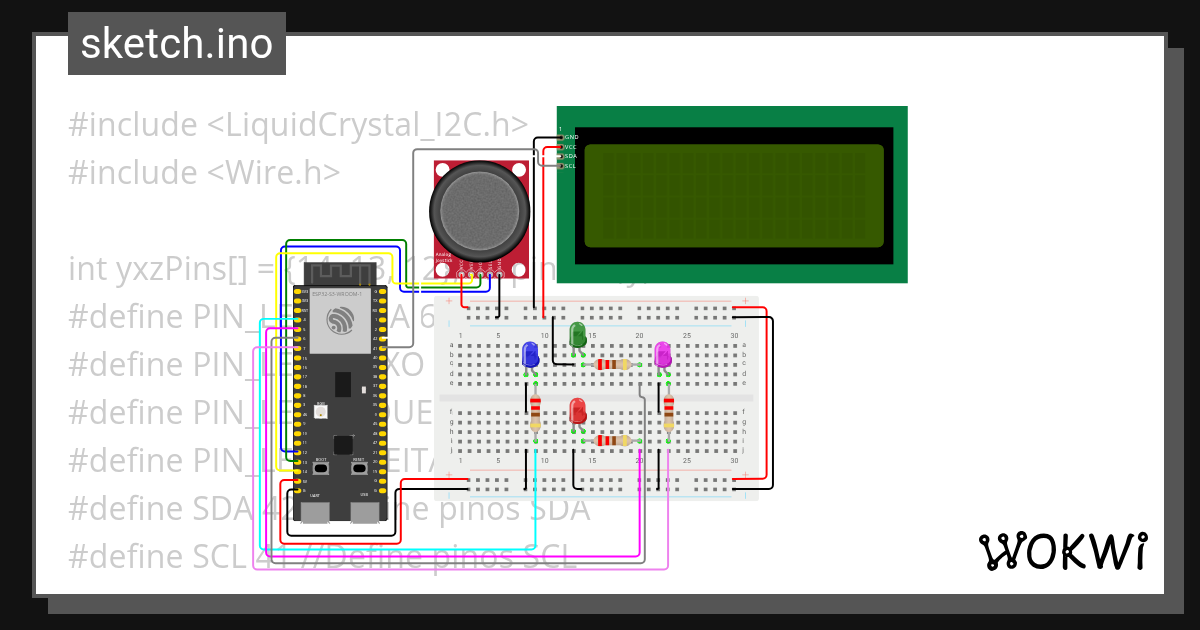The width and height of the screenshot is (1200, 630).
Task: Click the blue LED on the breadboard
Action: [531, 356]
